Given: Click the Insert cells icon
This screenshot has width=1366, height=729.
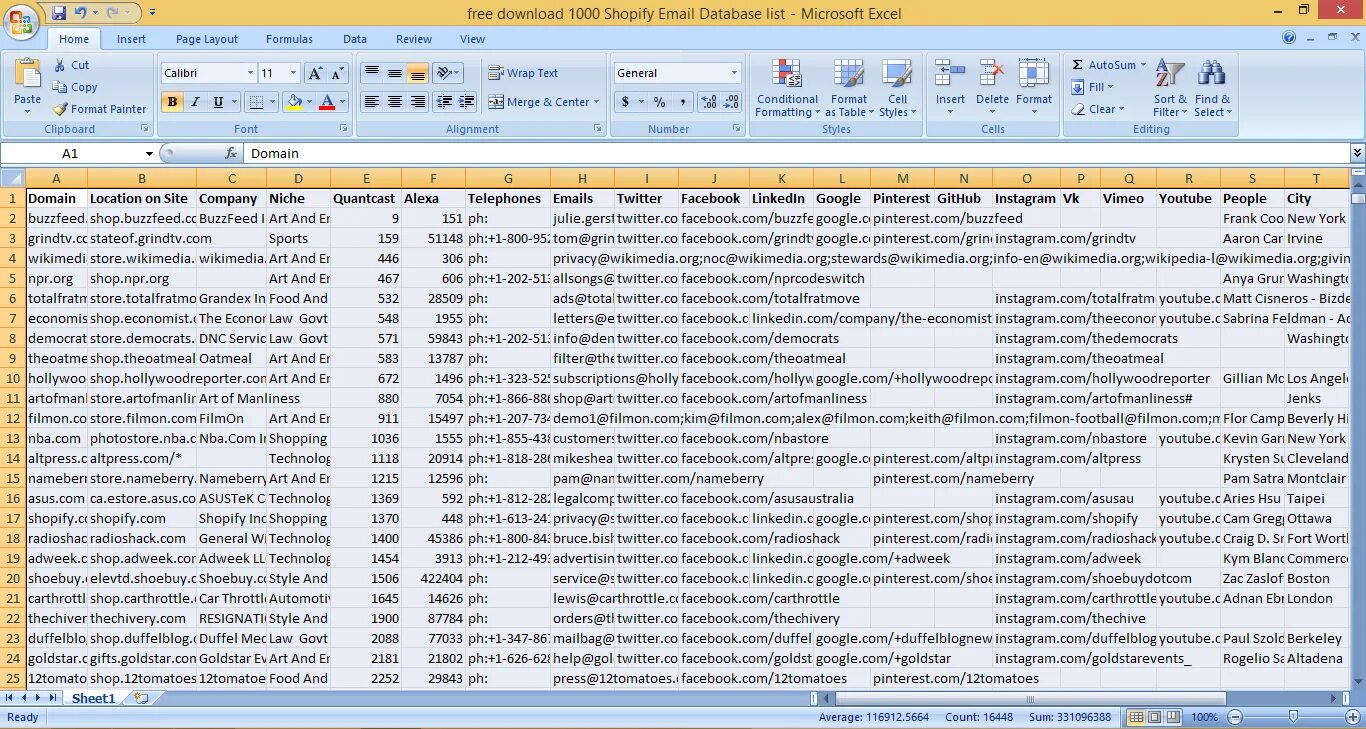Looking at the screenshot, I should 950,74.
